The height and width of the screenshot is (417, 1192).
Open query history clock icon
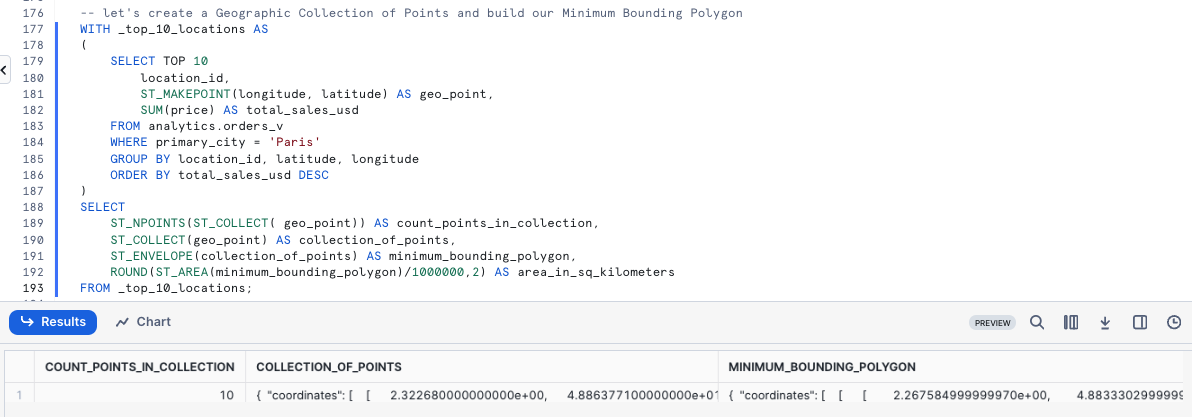[x=1174, y=322]
